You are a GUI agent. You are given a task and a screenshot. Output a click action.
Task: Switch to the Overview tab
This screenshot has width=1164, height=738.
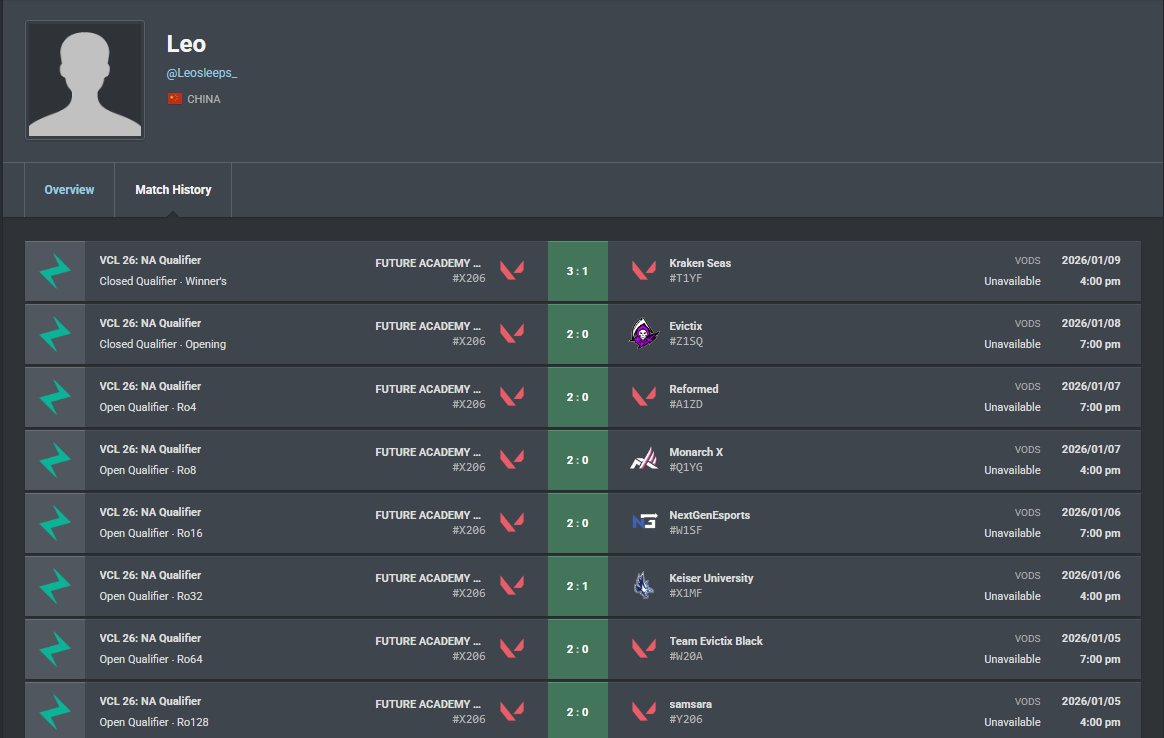click(69, 189)
